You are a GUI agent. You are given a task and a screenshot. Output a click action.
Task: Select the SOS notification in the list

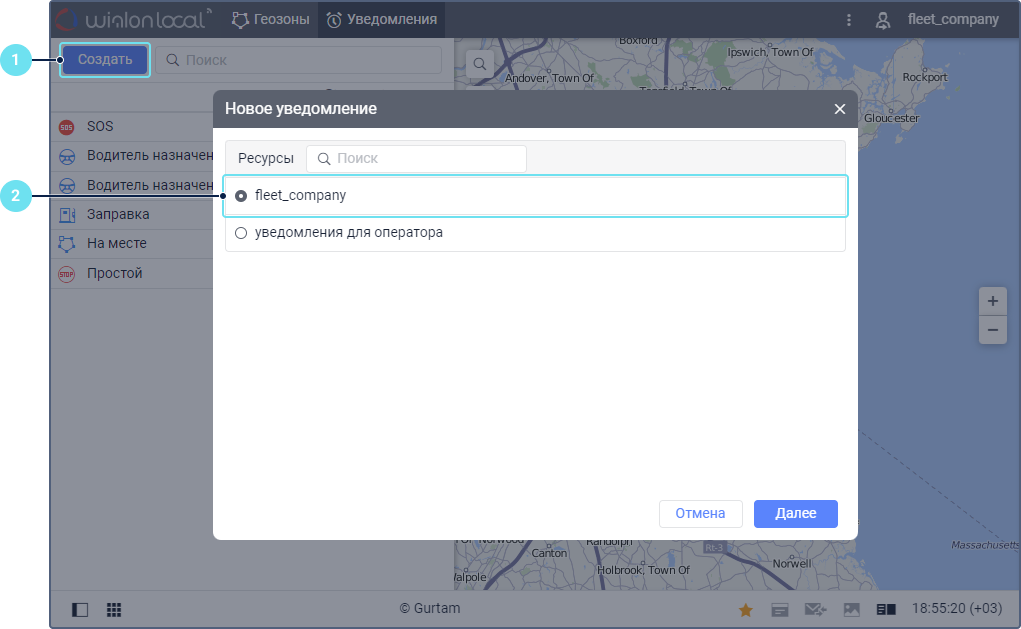tap(100, 127)
